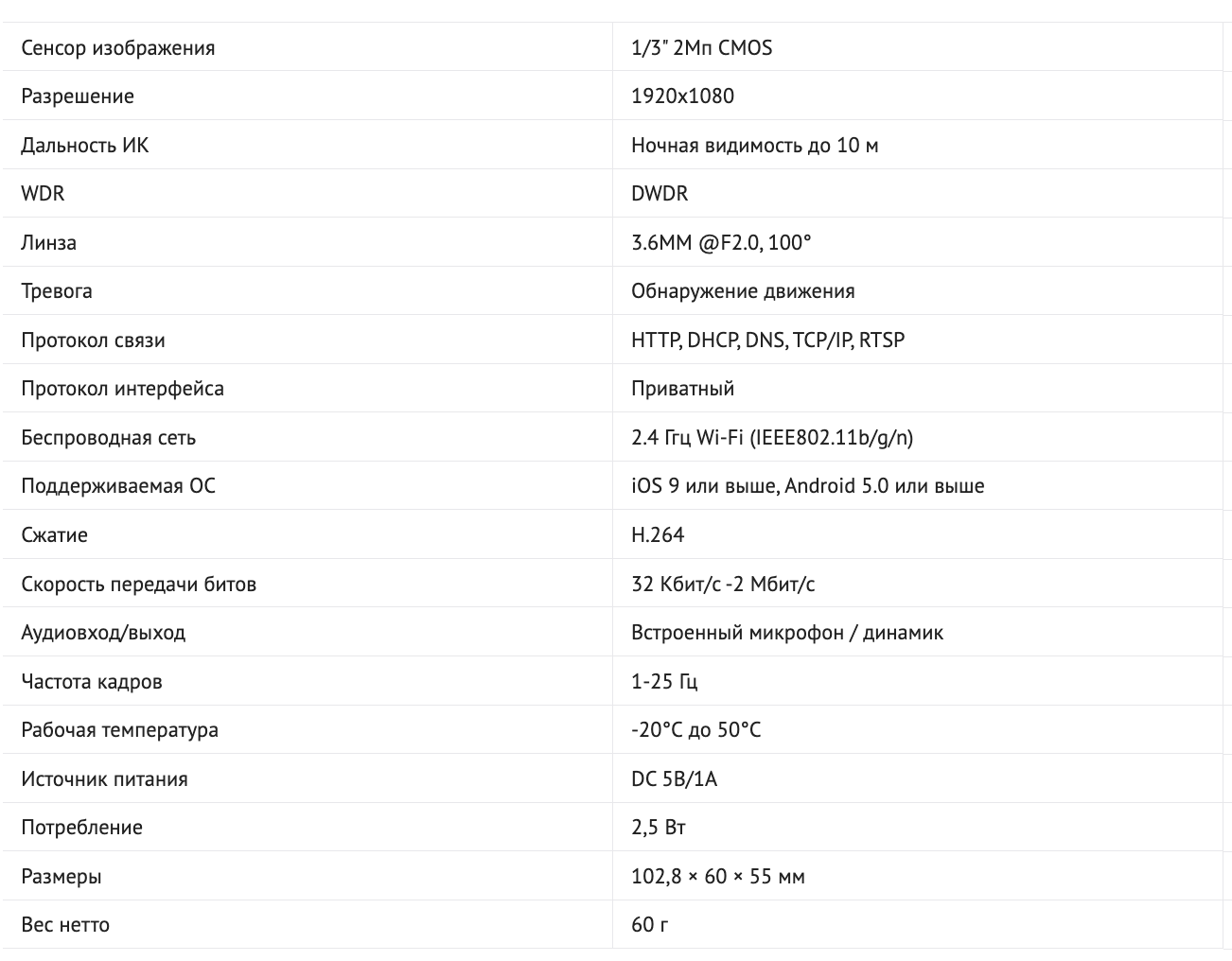1232x961 pixels.
Task: Click the "1920x1080" resolution value
Action: coord(682,96)
